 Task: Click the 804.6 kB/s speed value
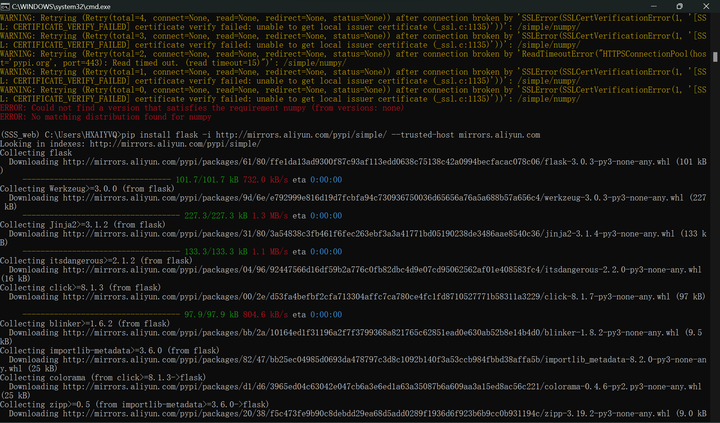click(265, 315)
